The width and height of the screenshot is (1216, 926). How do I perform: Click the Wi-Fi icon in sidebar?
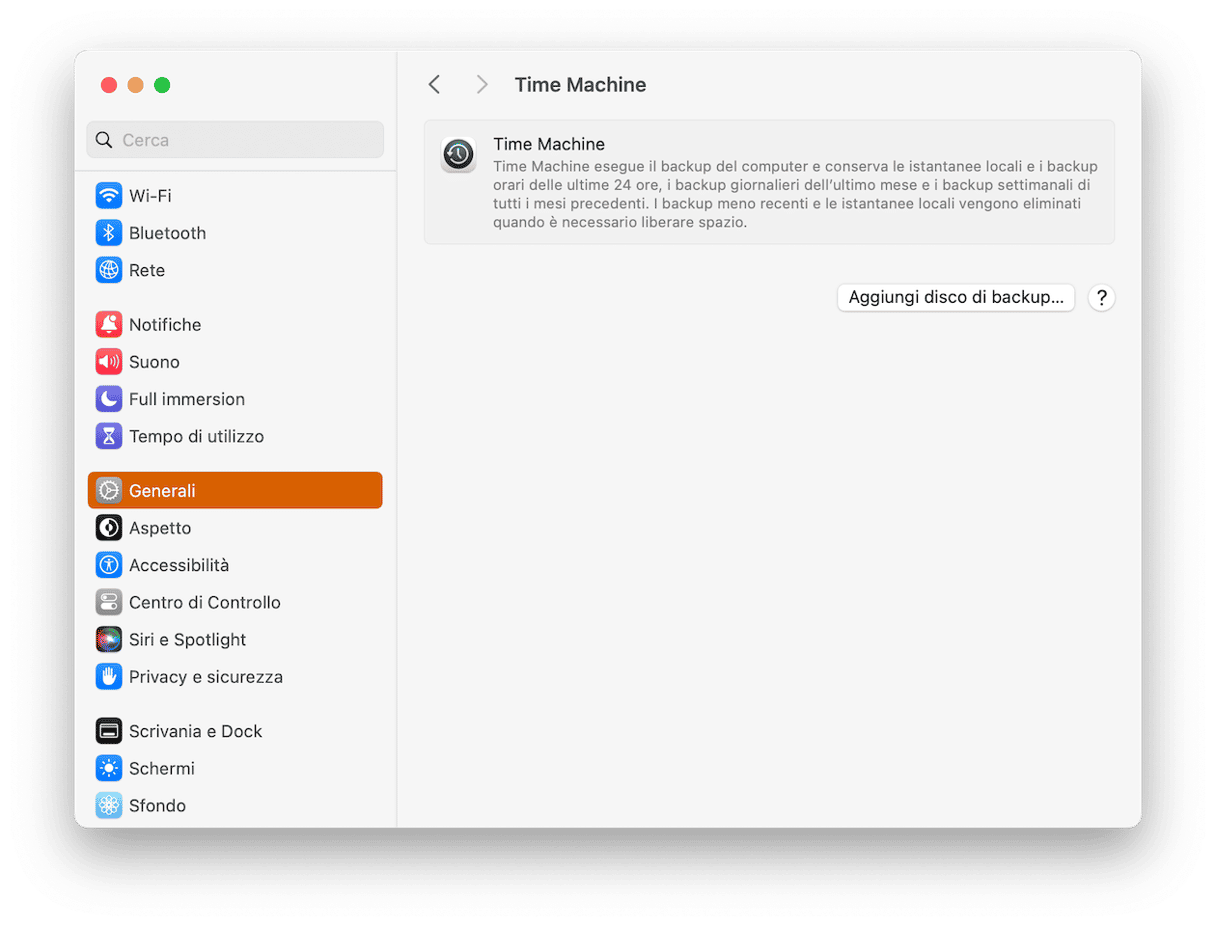(x=109, y=196)
